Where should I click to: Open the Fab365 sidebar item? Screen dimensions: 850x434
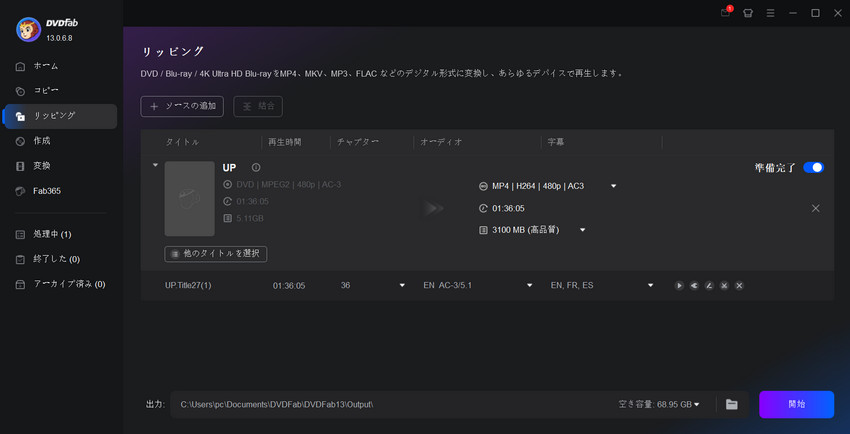61,191
